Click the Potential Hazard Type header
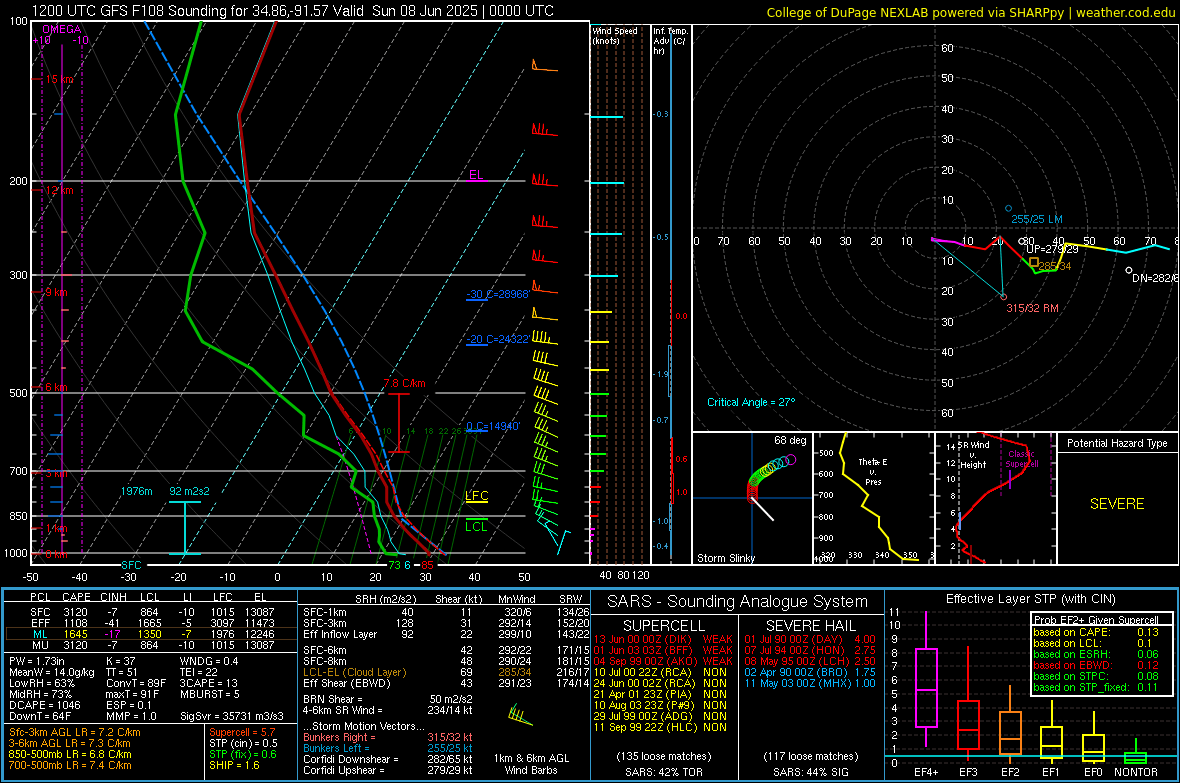 point(1117,443)
